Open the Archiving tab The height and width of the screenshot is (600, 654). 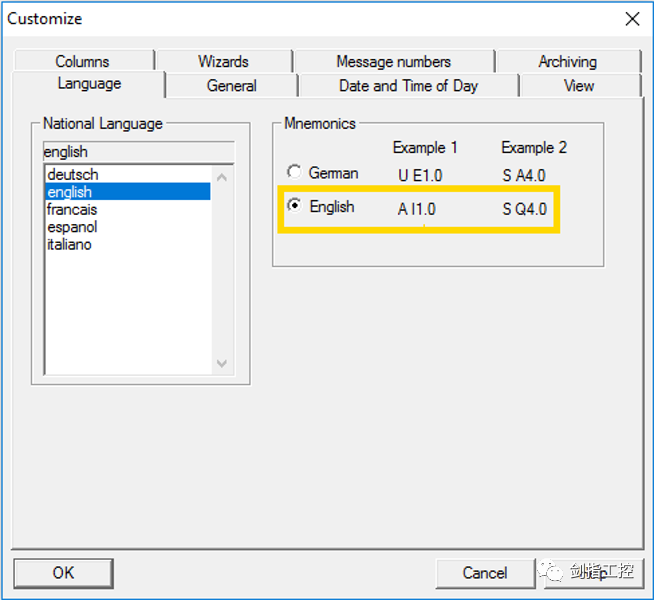tap(567, 61)
